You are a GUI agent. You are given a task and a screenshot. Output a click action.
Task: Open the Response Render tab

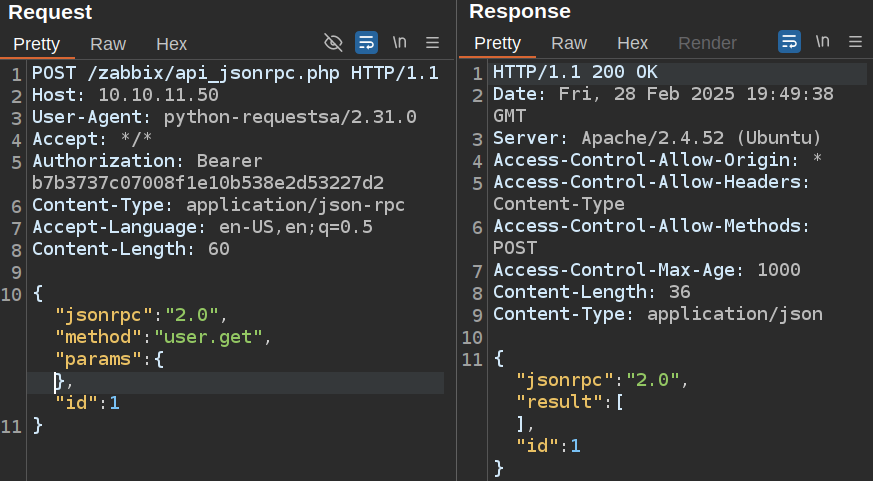[707, 44]
